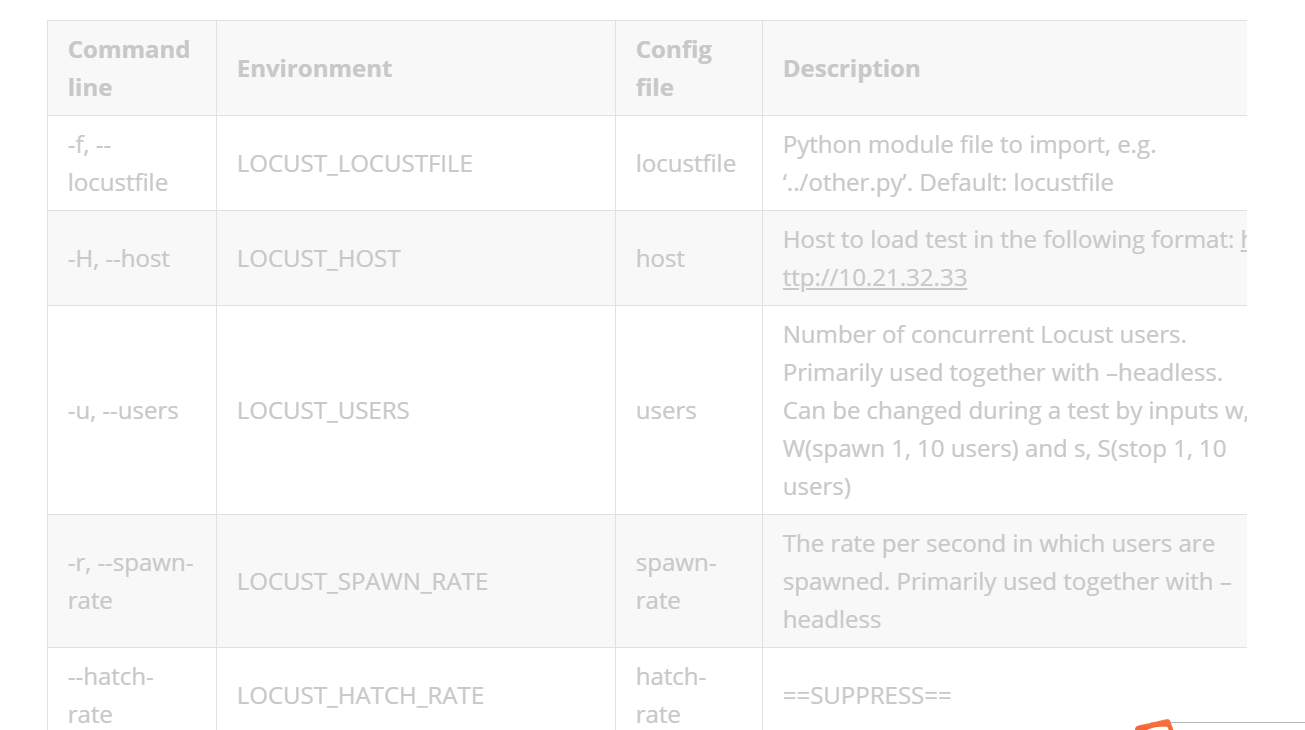
Task: Click the "-f, --locustfile" command cell
Action: [117, 164]
